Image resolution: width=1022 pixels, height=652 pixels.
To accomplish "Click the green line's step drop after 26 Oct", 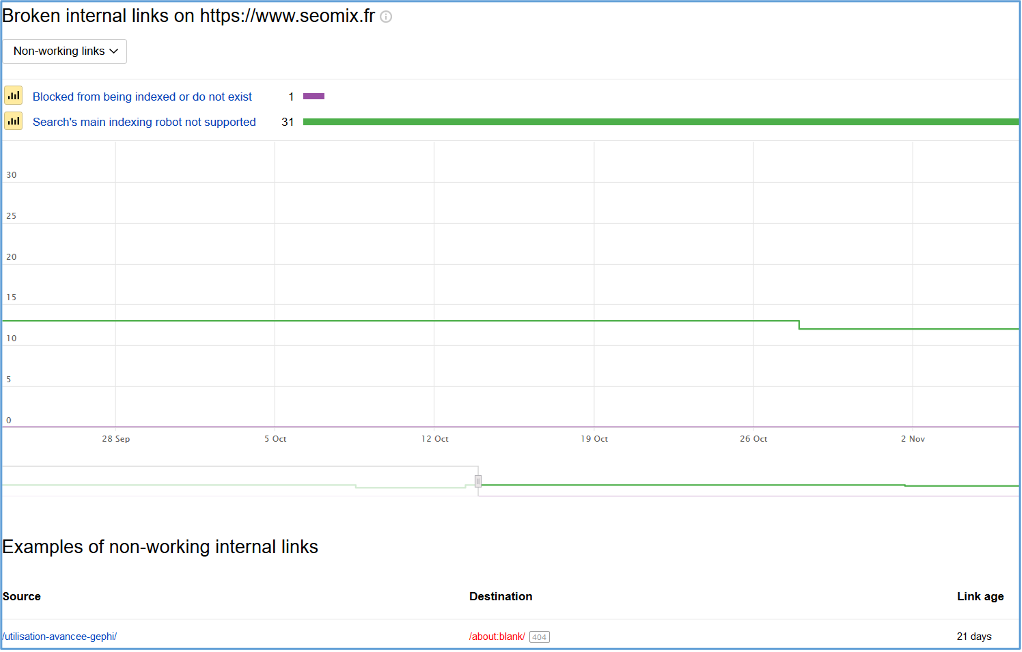I will (x=799, y=324).
